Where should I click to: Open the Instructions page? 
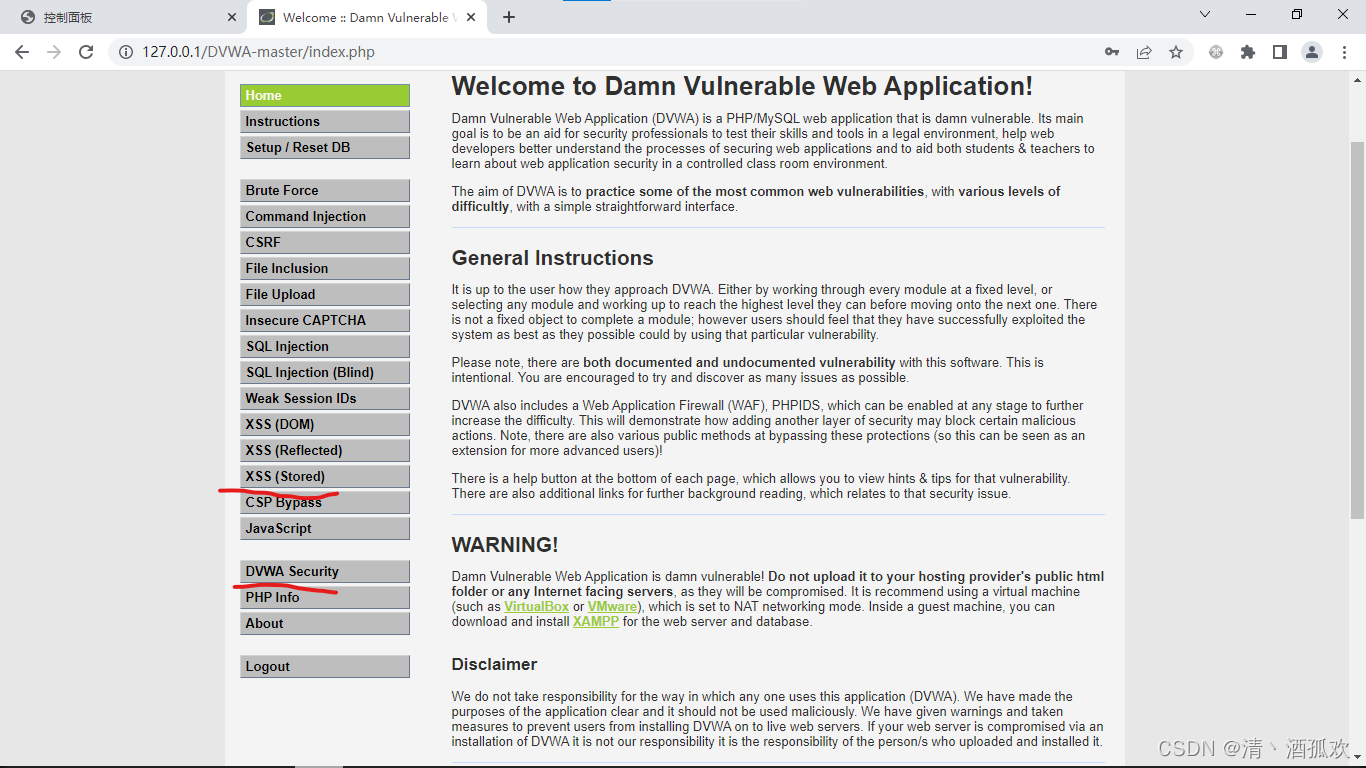[325, 121]
